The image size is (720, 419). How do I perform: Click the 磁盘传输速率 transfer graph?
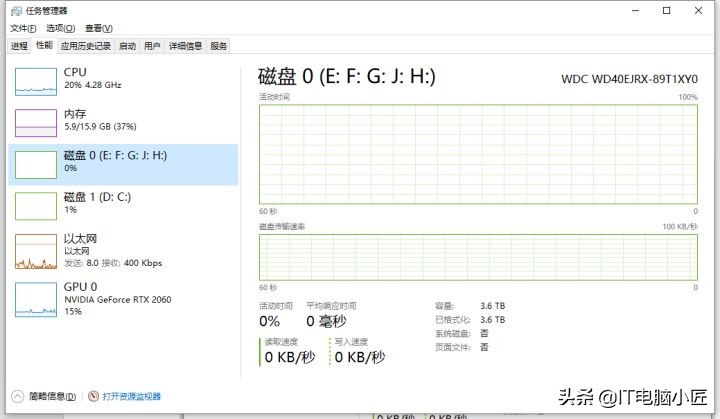pos(478,257)
